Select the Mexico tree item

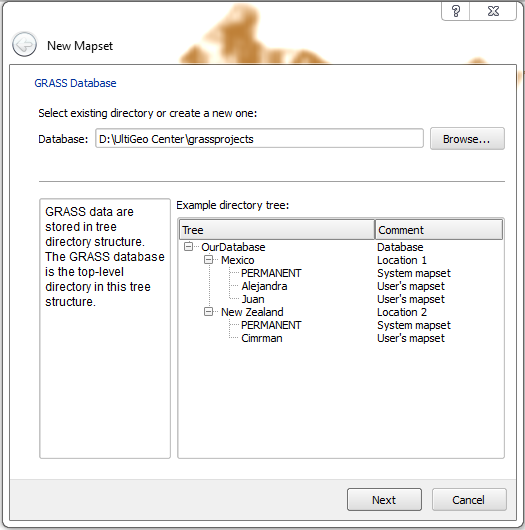[x=238, y=260]
